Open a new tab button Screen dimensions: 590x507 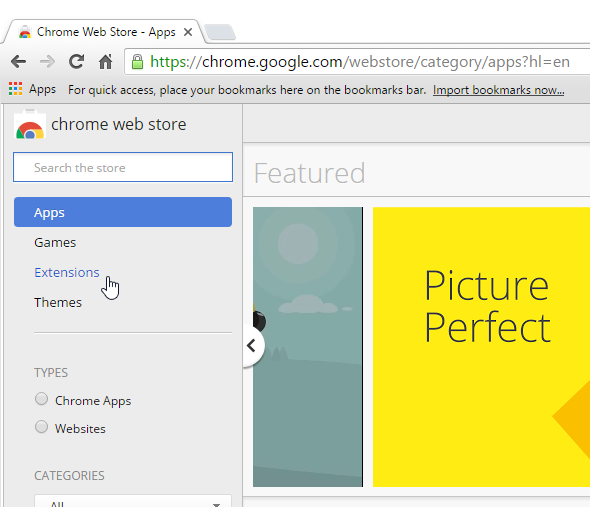click(x=220, y=32)
